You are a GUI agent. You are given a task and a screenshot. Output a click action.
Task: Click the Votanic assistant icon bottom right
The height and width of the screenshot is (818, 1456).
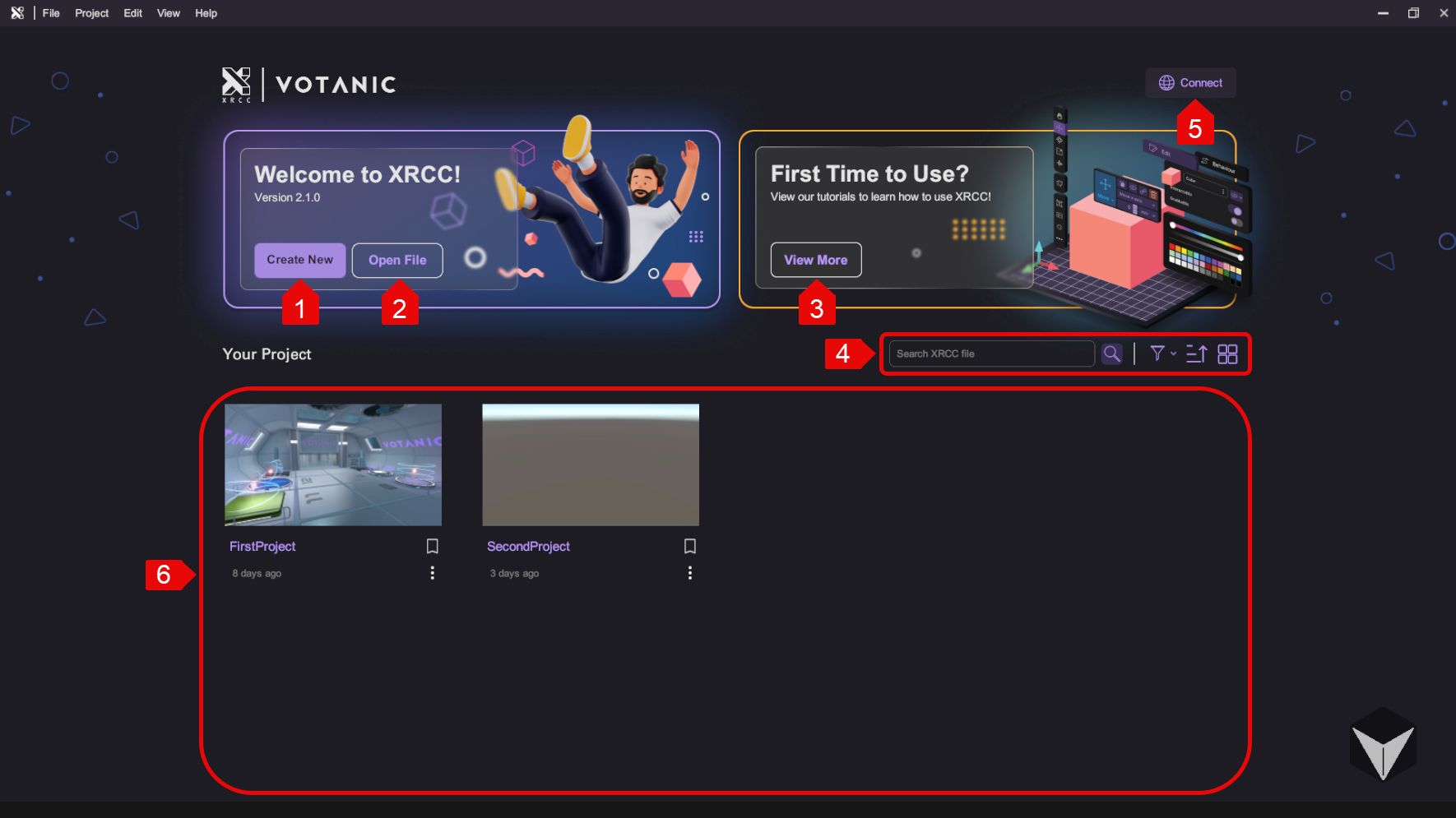coord(1383,744)
